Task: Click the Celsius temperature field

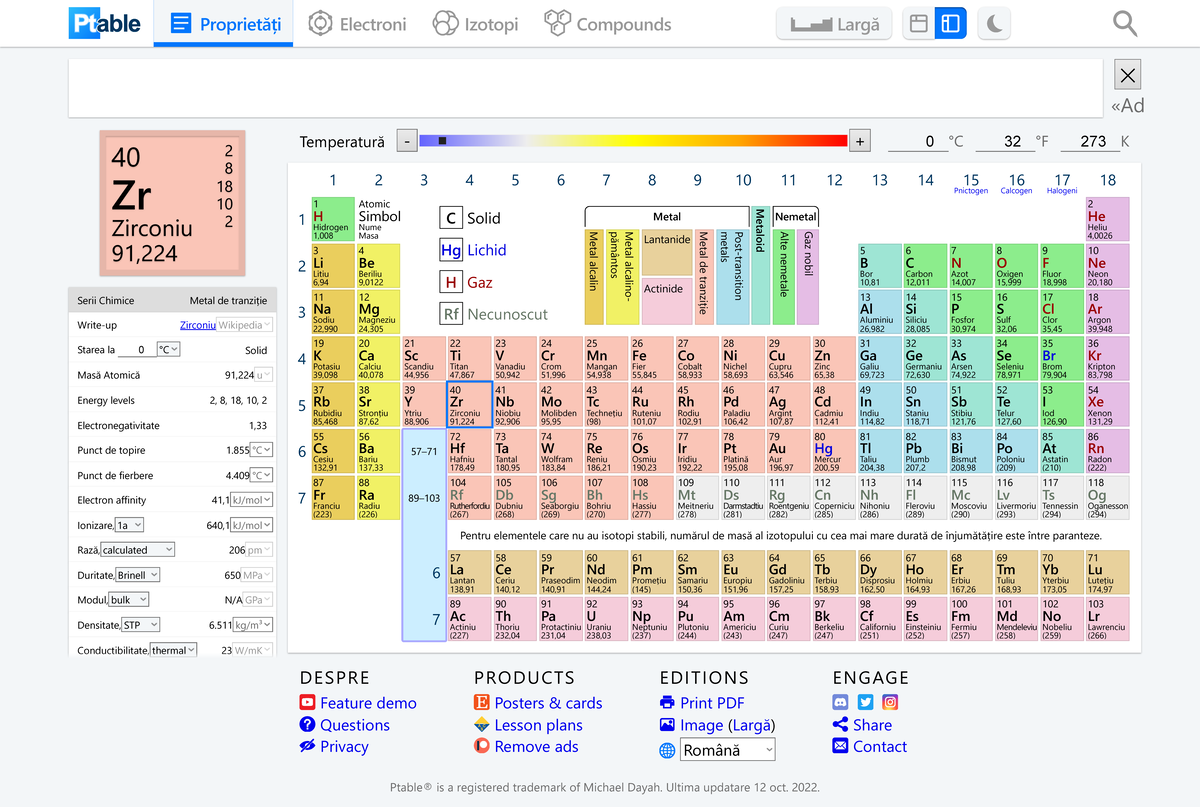Action: pos(917,141)
